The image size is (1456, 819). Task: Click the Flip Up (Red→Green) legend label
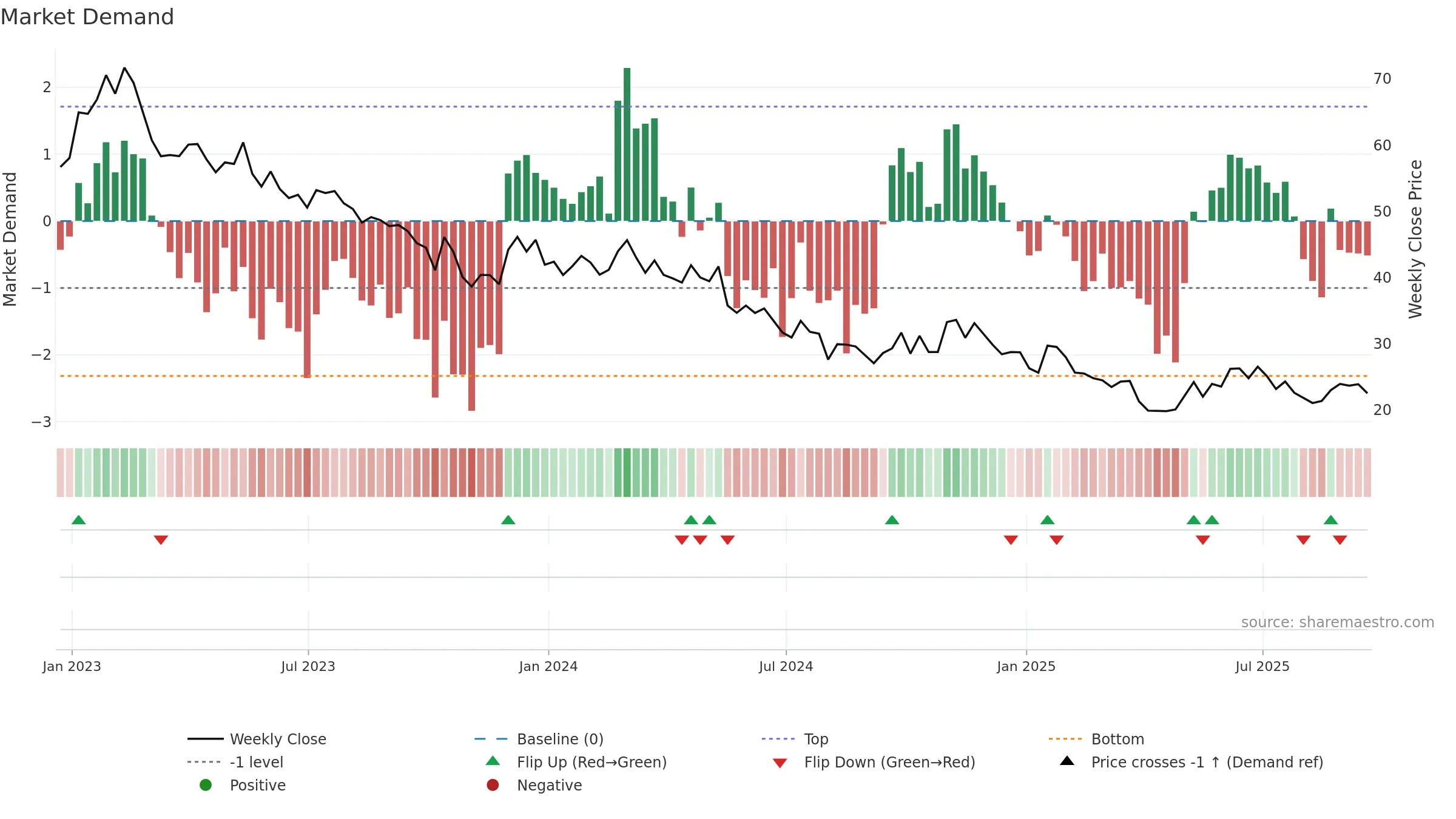[x=591, y=762]
